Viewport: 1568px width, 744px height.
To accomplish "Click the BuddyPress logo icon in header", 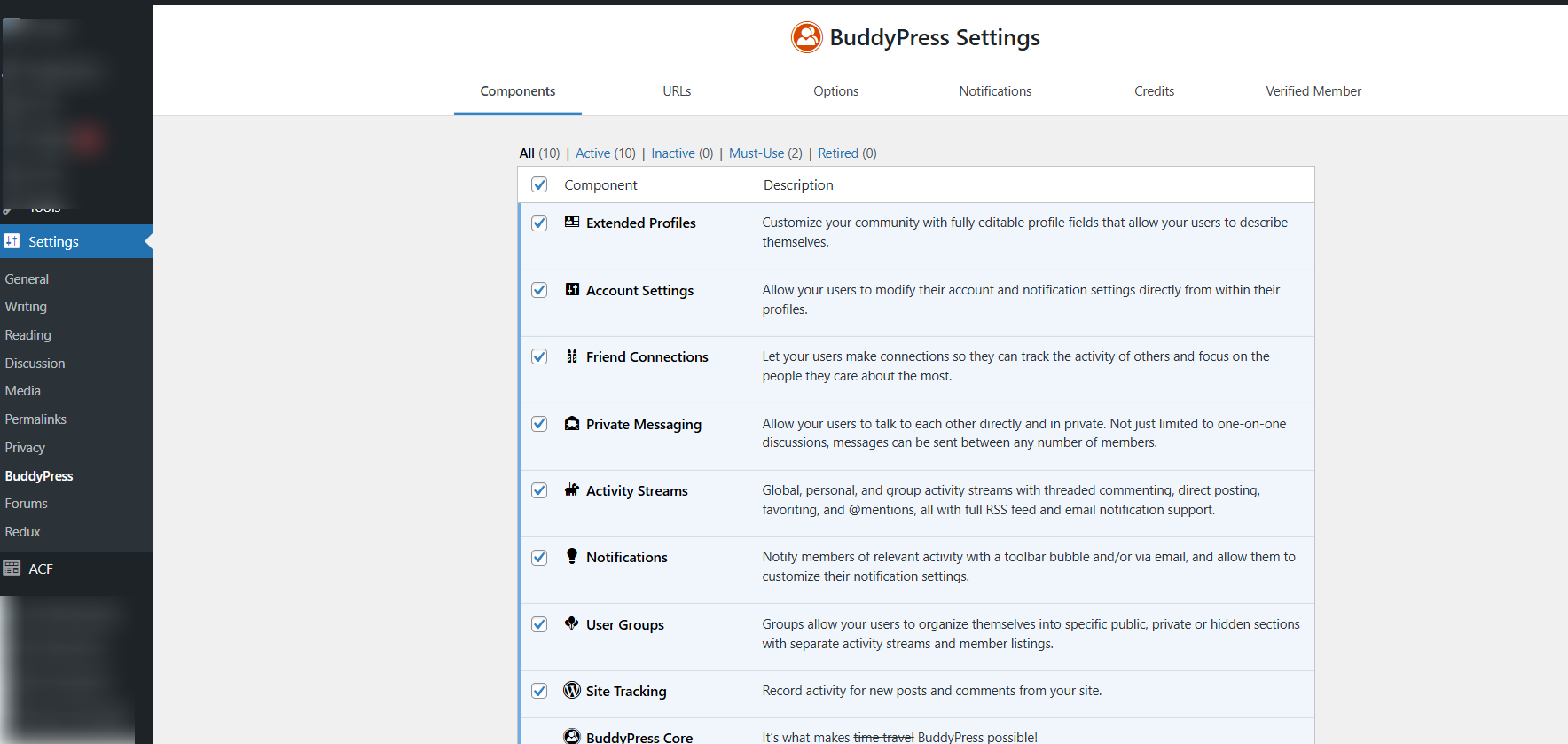I will (806, 37).
